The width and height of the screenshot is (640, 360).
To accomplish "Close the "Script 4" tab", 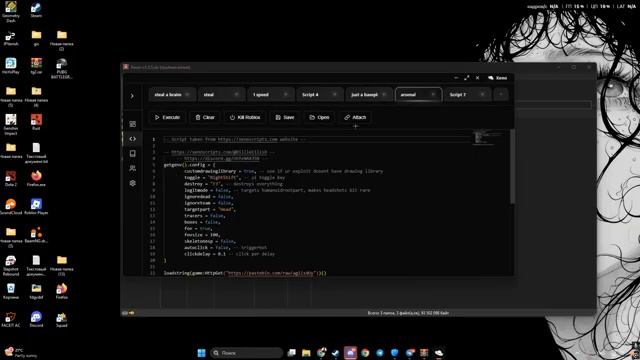I will 335,95.
